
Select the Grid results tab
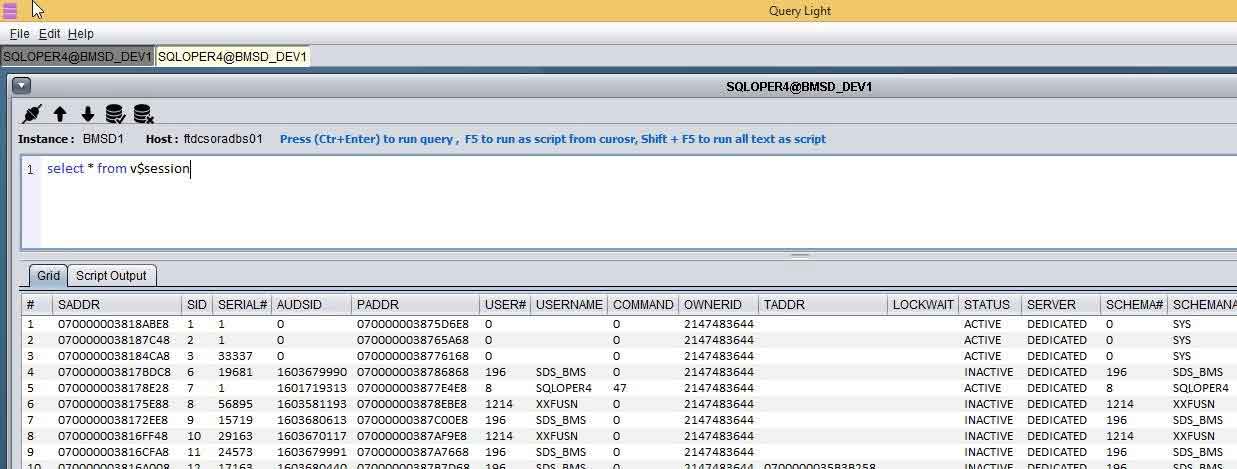coord(48,276)
